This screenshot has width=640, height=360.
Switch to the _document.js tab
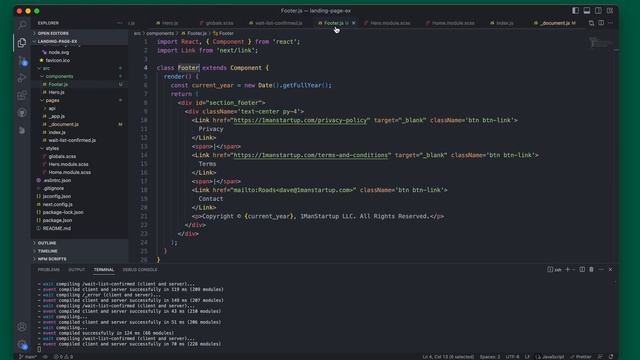coord(555,23)
